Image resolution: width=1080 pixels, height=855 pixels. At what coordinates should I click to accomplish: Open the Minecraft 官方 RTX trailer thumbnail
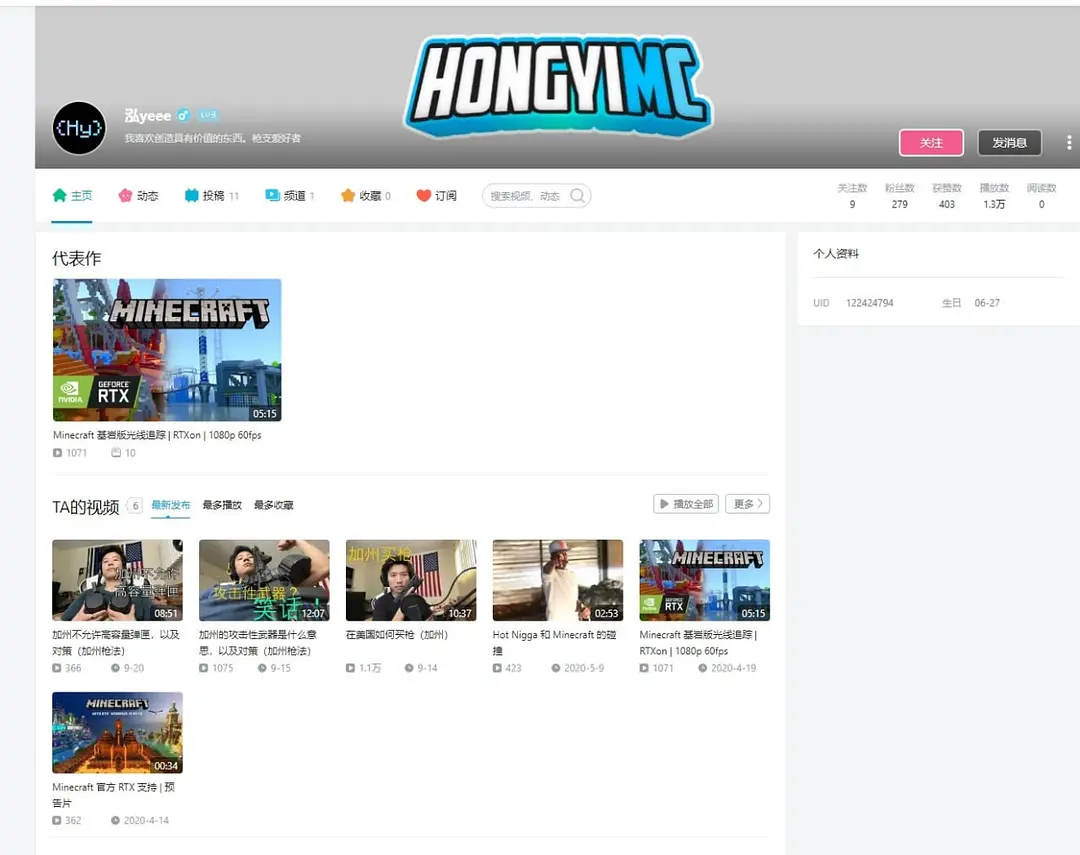coord(117,732)
